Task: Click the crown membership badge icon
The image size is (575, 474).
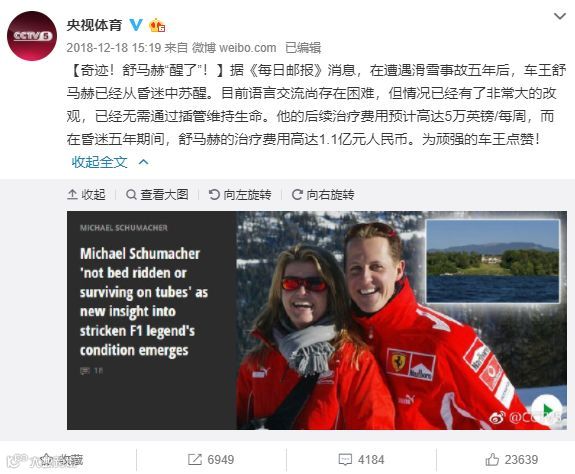Action: click(x=157, y=25)
